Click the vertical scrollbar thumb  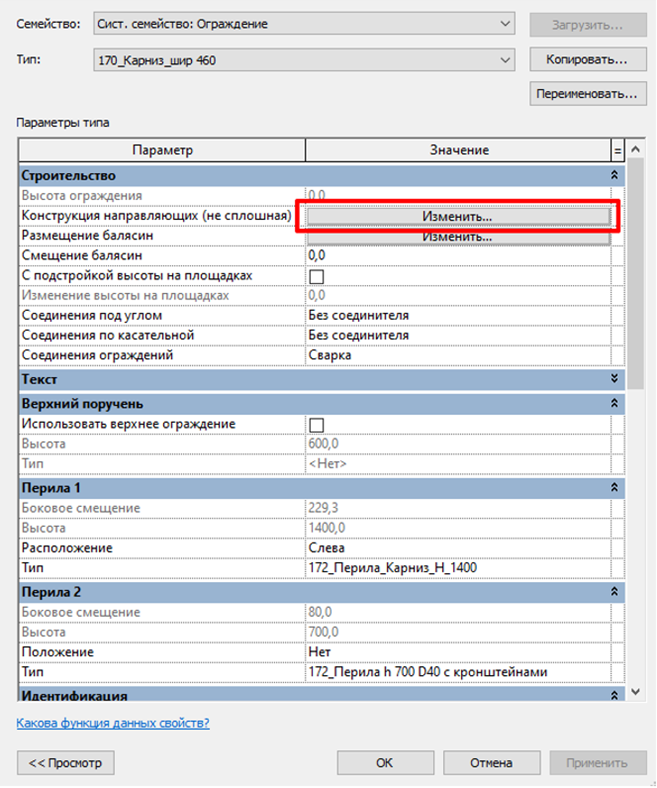click(x=635, y=274)
